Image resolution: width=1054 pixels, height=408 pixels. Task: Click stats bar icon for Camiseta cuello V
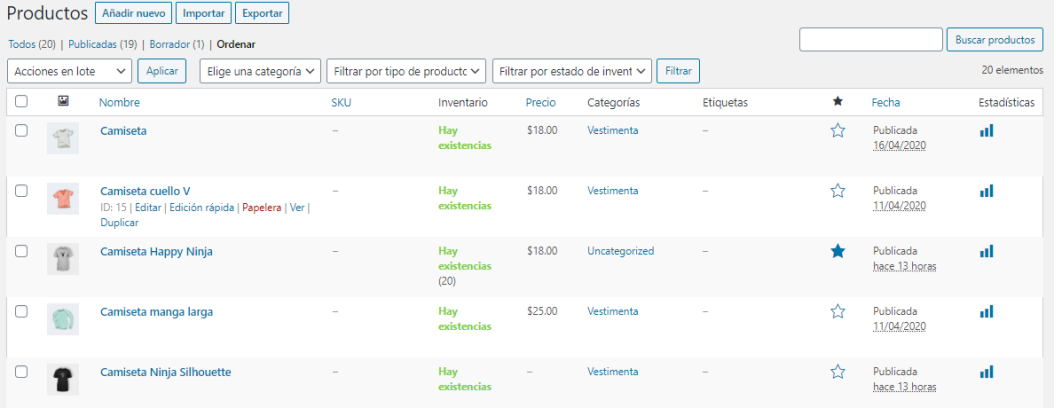point(986,190)
